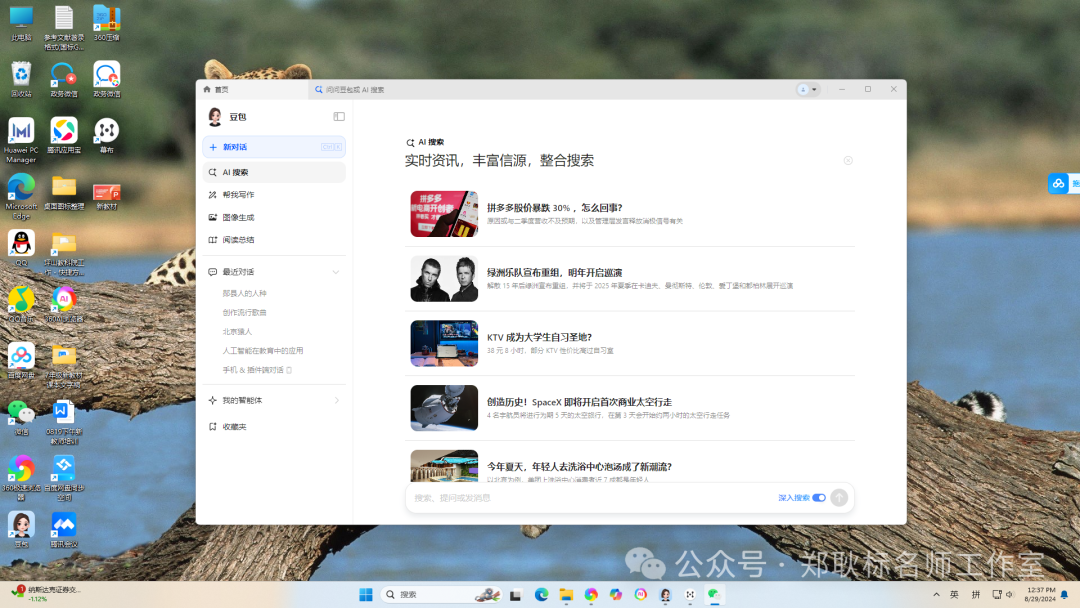Collapse the 最近对话 section chevron
Viewport: 1080px width, 608px height.
(336, 272)
